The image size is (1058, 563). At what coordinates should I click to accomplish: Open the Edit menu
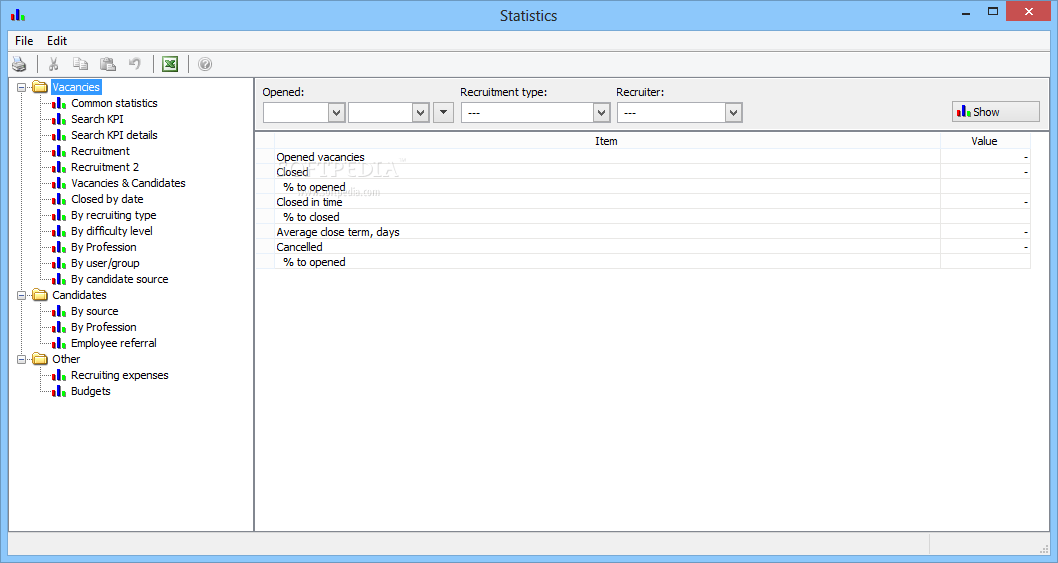click(57, 41)
